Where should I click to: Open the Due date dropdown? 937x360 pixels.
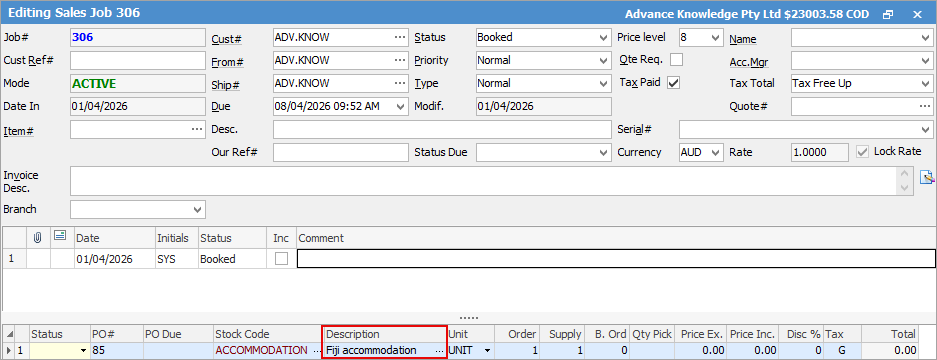click(x=400, y=106)
